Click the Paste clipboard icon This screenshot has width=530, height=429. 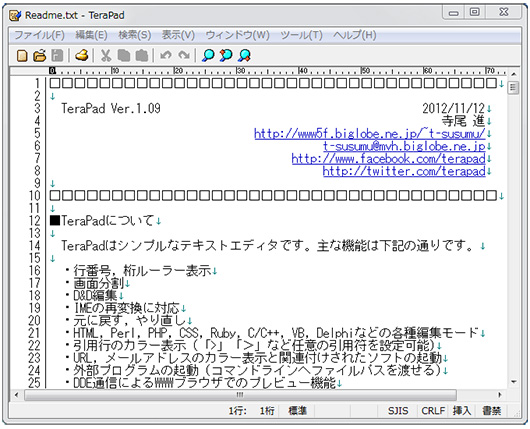click(x=142, y=55)
